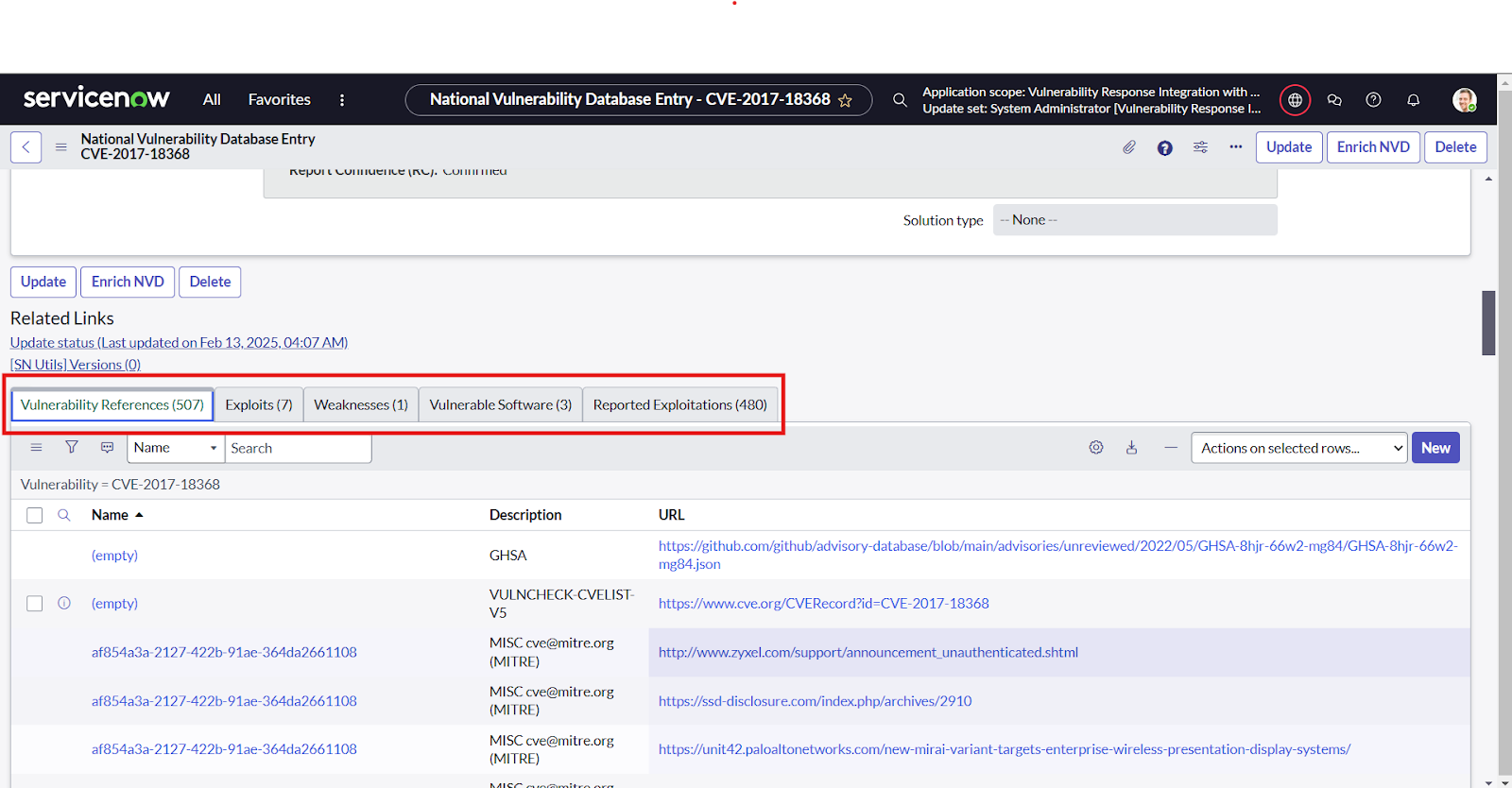
Task: Open the cve.org CVERecord URL
Action: coord(824,604)
